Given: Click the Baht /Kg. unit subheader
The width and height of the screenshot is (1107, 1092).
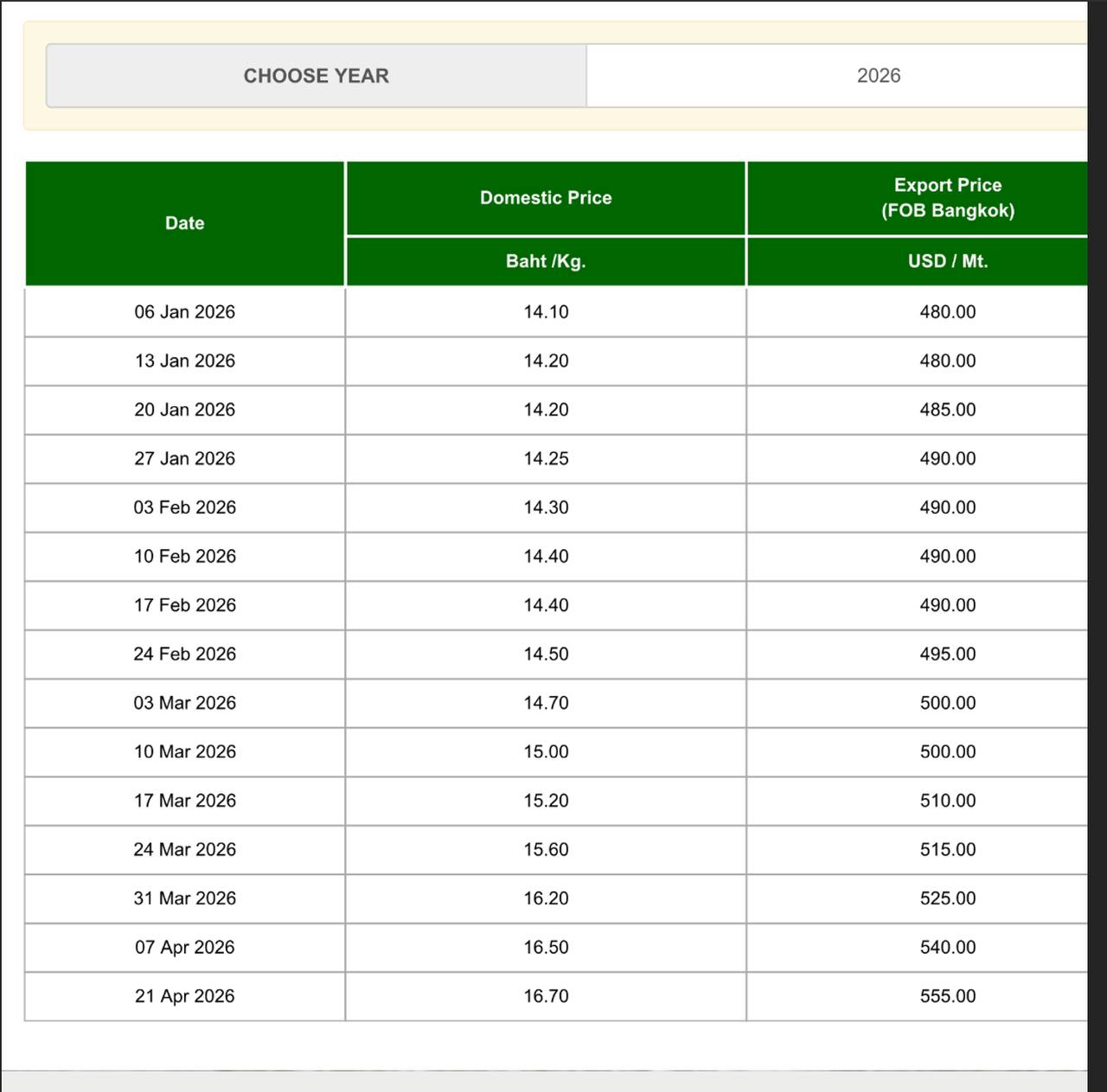Looking at the screenshot, I should click(x=546, y=261).
